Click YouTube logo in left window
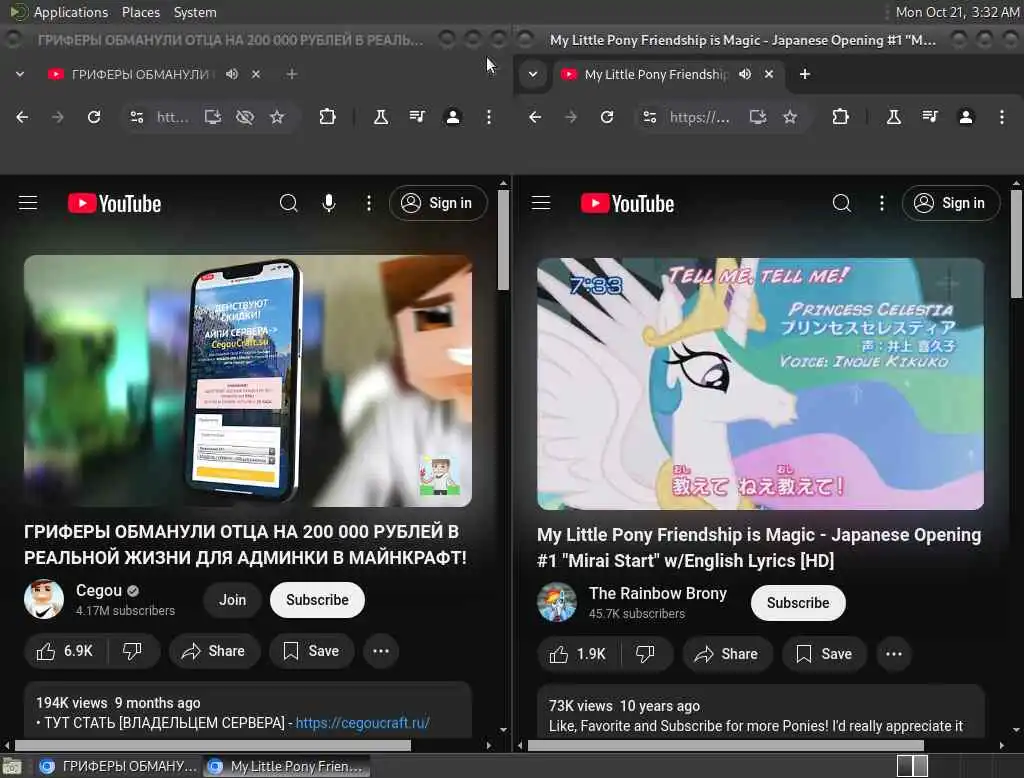Image resolution: width=1024 pixels, height=778 pixels. 114,204
